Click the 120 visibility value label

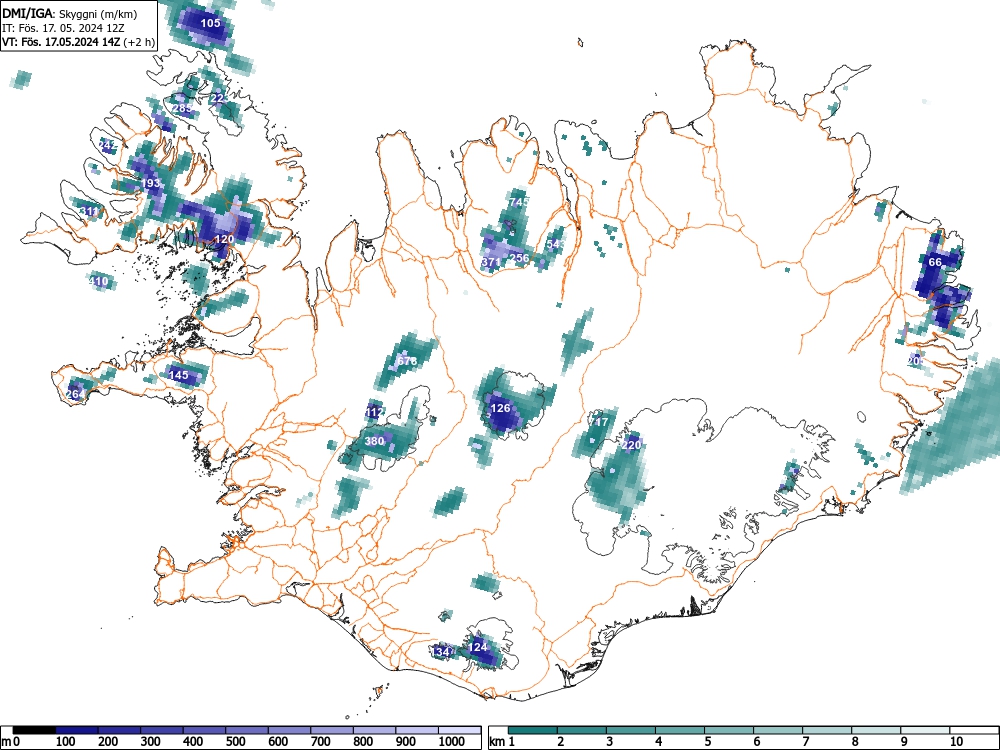coord(224,239)
